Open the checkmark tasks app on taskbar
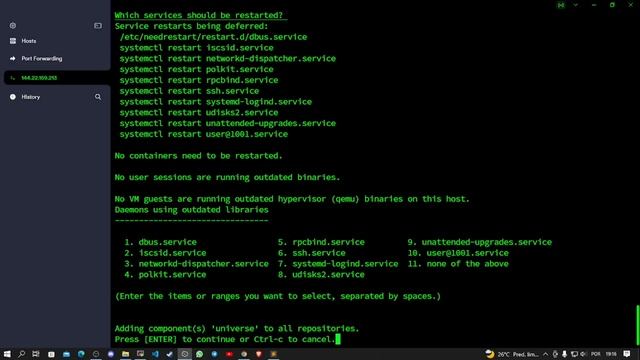The image size is (640, 360). point(170,354)
